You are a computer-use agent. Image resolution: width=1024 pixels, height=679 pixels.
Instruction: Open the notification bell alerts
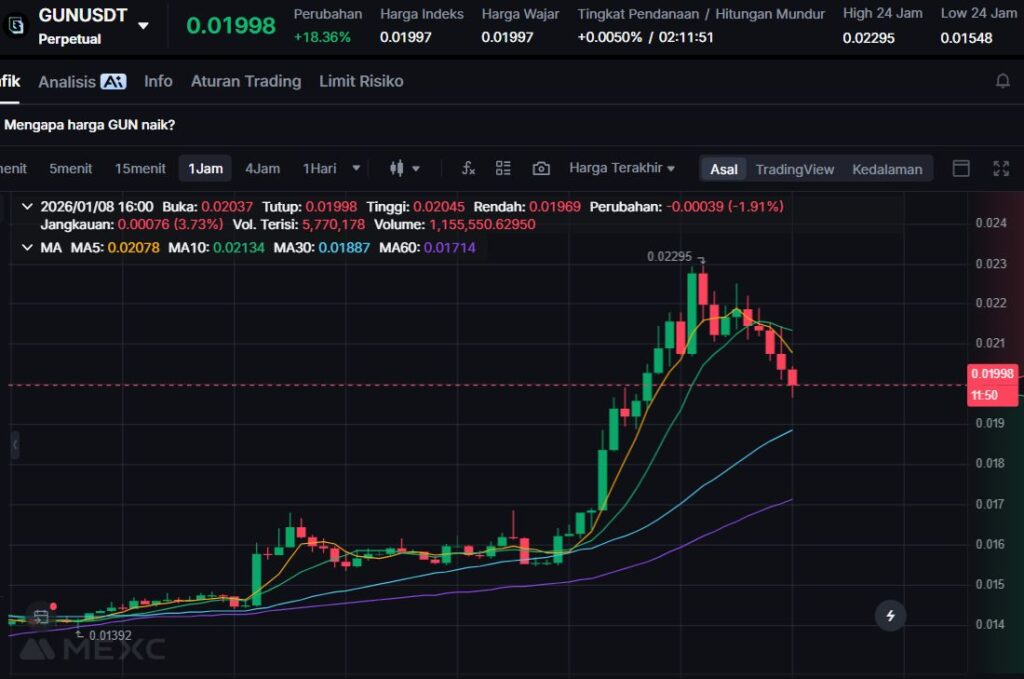point(1002,81)
